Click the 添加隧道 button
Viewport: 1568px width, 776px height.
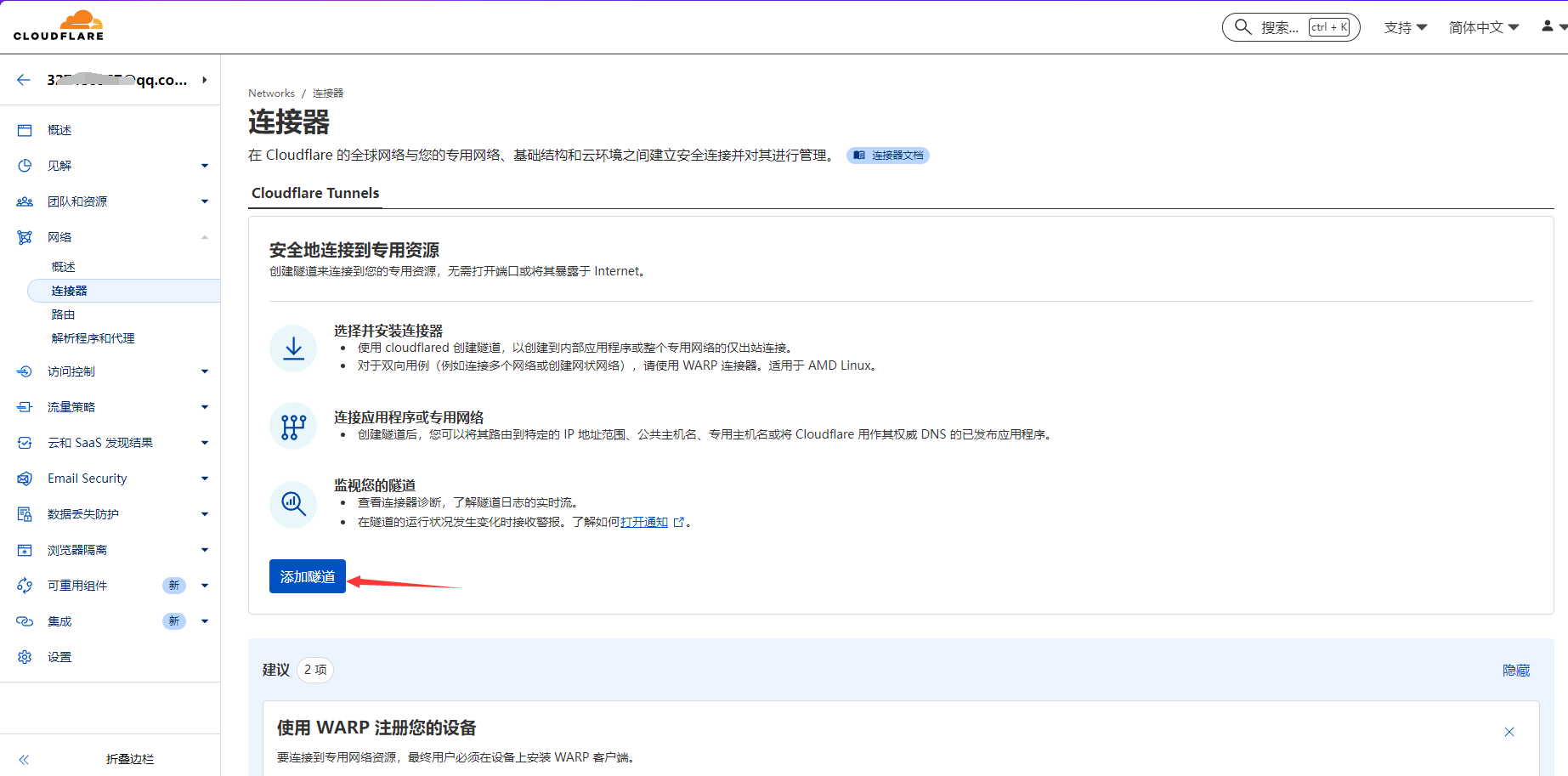coord(307,576)
